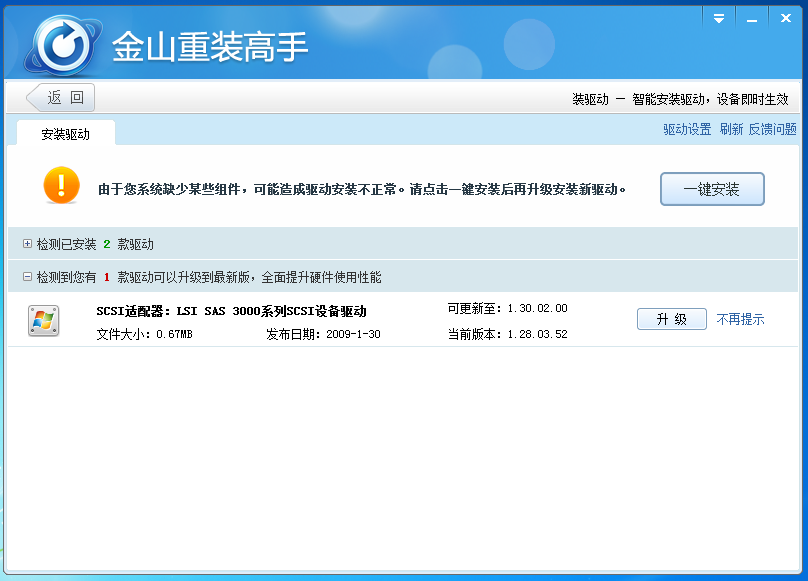This screenshot has height=581, width=808.
Task: Open the 驱动设置 link
Action: tap(687, 129)
